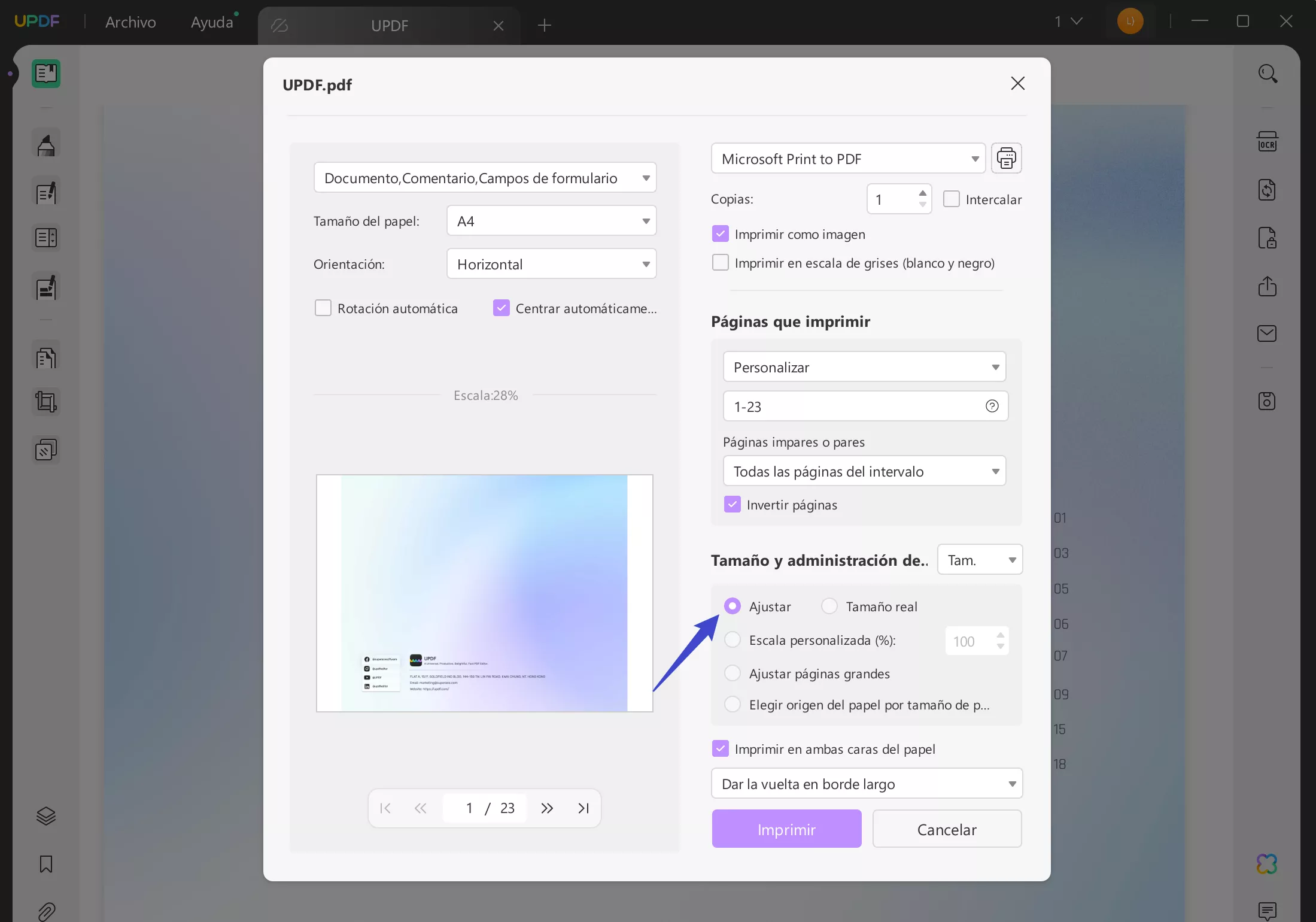Switch to the UPDF document tab
This screenshot has height=922, width=1316.
[389, 25]
